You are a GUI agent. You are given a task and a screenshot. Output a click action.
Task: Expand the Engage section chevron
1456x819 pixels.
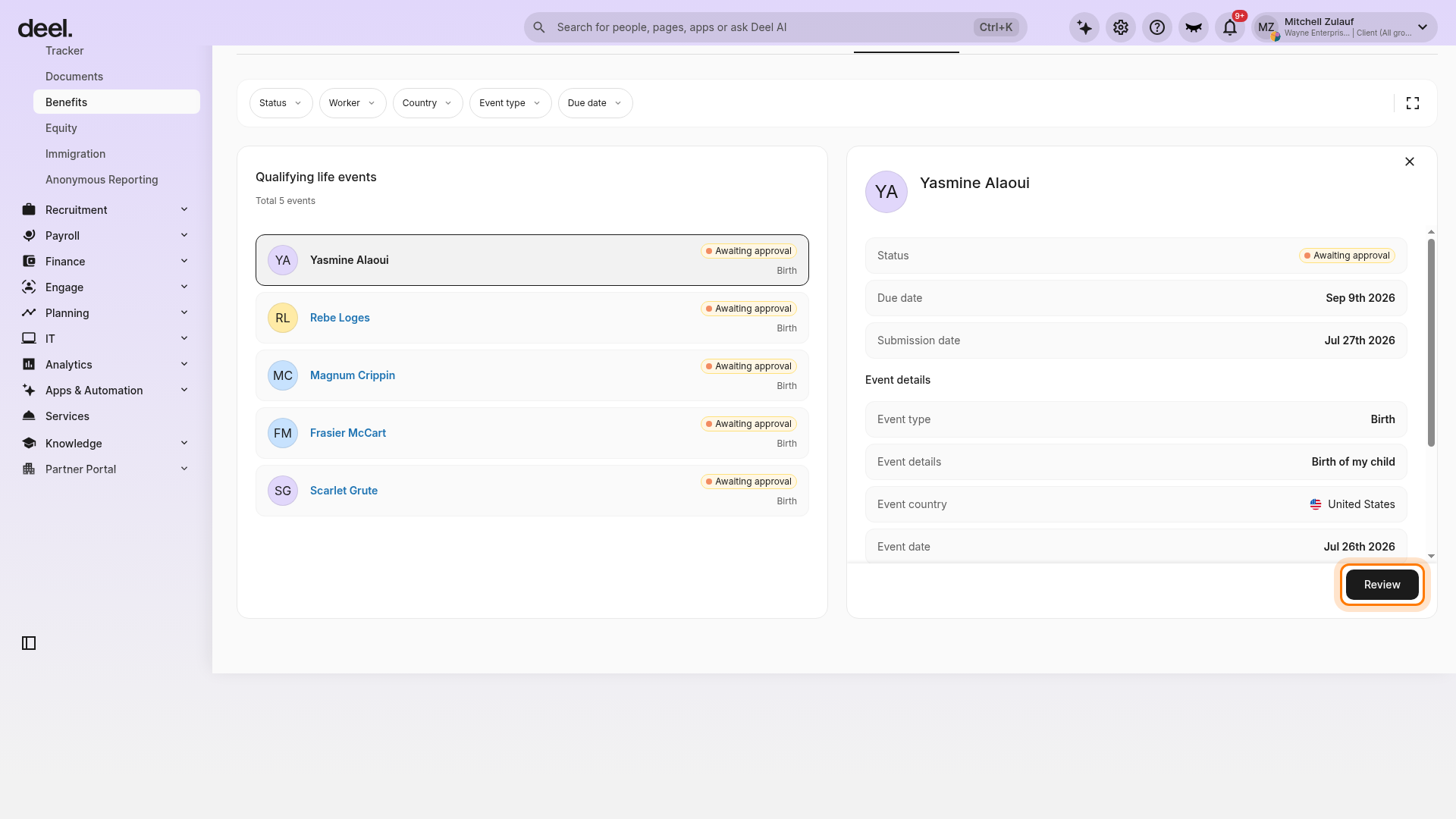click(184, 287)
